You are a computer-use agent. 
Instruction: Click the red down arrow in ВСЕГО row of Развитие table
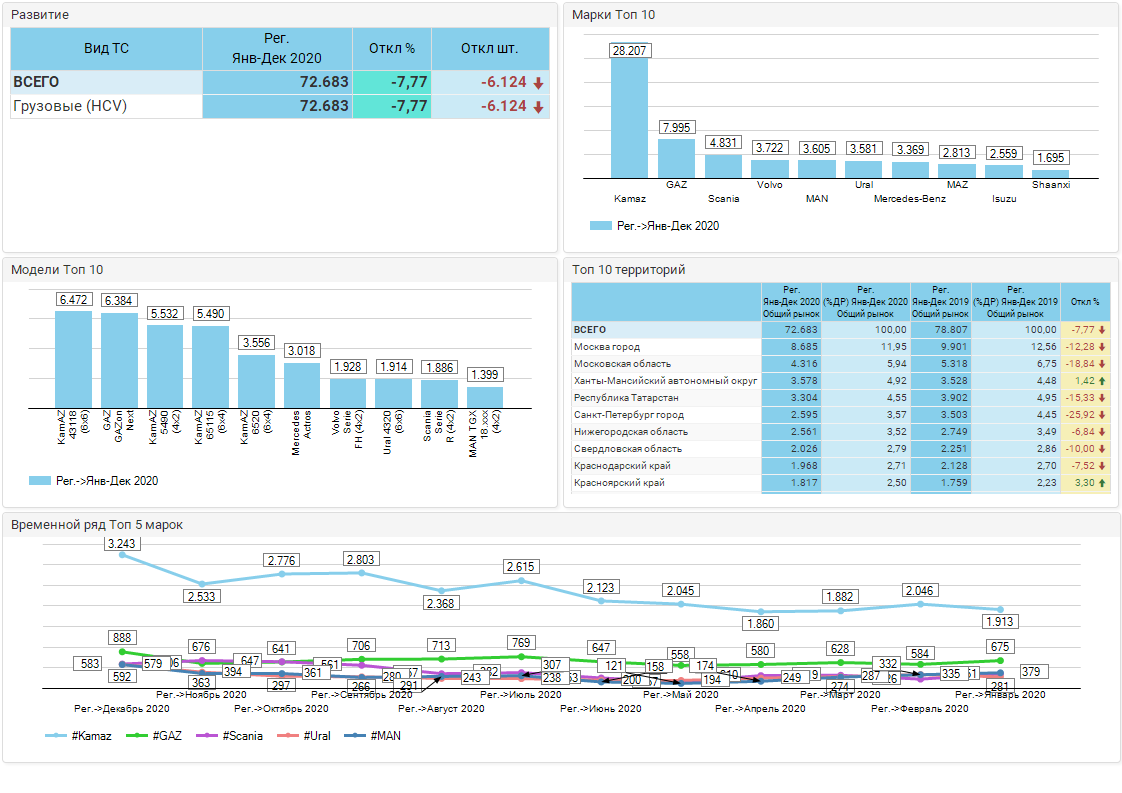pos(538,83)
